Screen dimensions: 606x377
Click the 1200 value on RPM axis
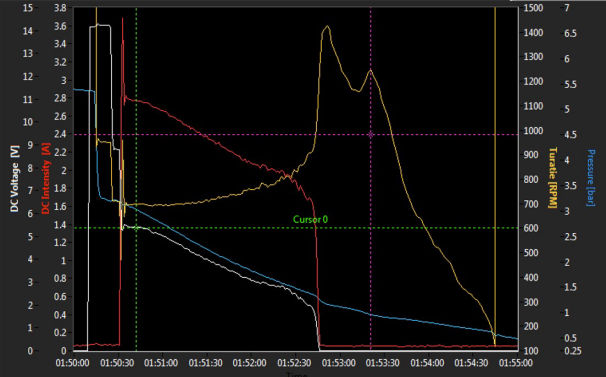click(533, 82)
